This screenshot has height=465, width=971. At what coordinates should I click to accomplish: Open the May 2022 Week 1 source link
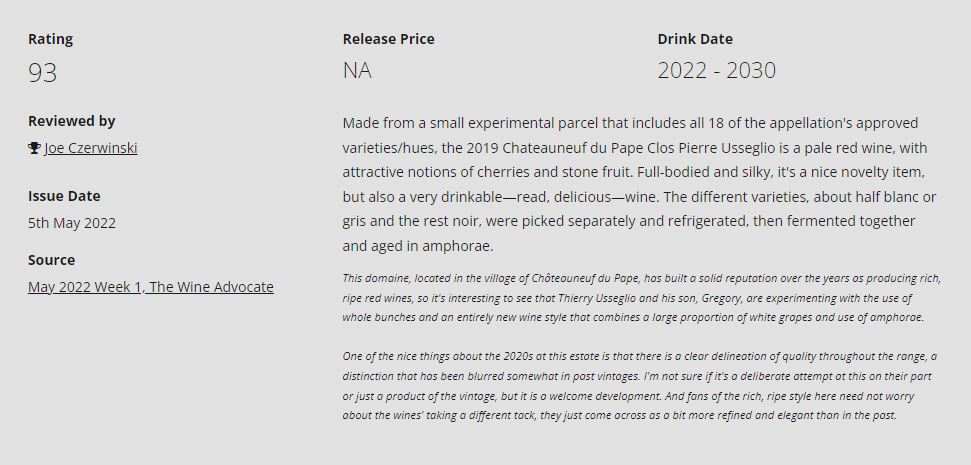(x=150, y=287)
